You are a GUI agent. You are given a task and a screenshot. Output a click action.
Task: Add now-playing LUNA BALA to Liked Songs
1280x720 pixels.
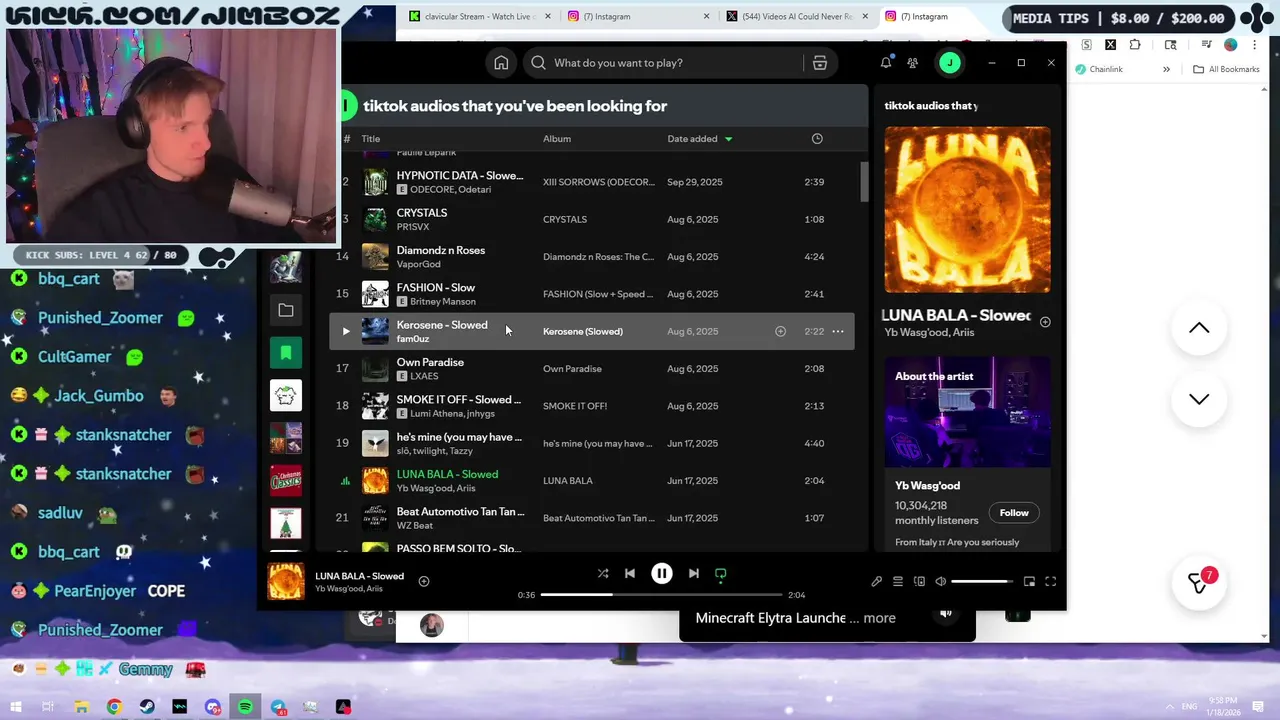coord(424,581)
